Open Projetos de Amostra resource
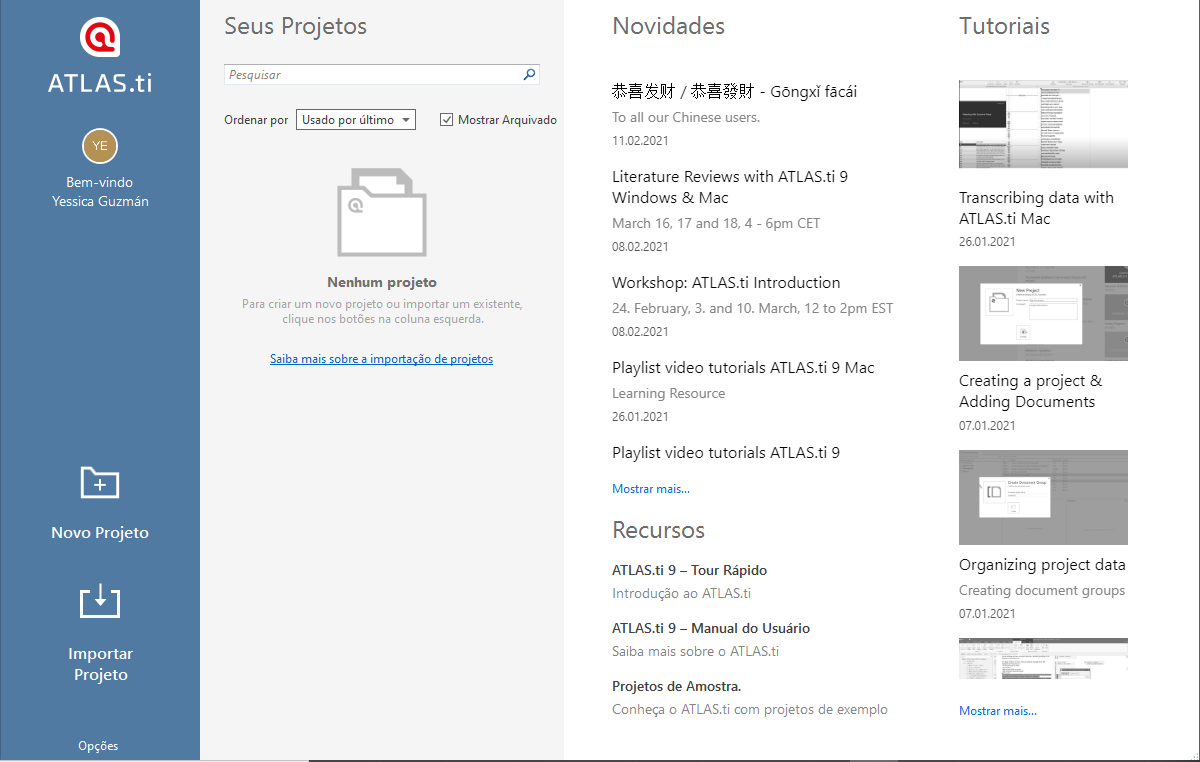Viewport: 1200px width, 762px height. pyautogui.click(x=676, y=687)
